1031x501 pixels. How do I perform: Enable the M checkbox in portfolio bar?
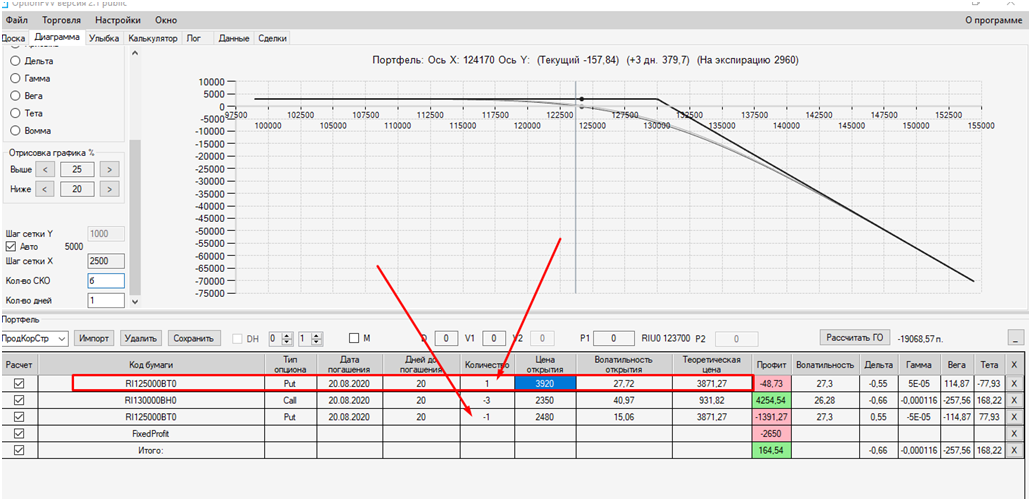(354, 338)
